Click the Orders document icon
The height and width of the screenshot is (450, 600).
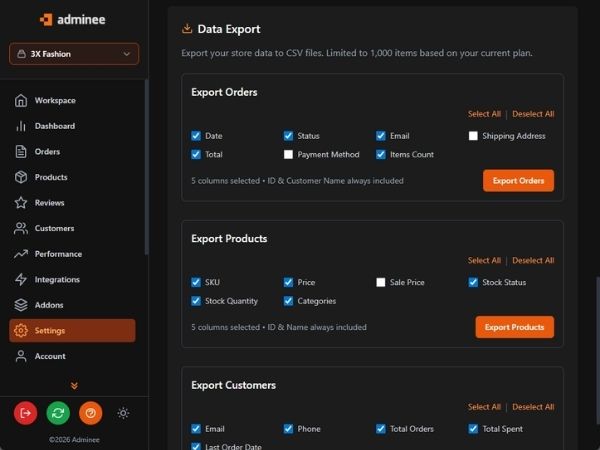tap(21, 152)
